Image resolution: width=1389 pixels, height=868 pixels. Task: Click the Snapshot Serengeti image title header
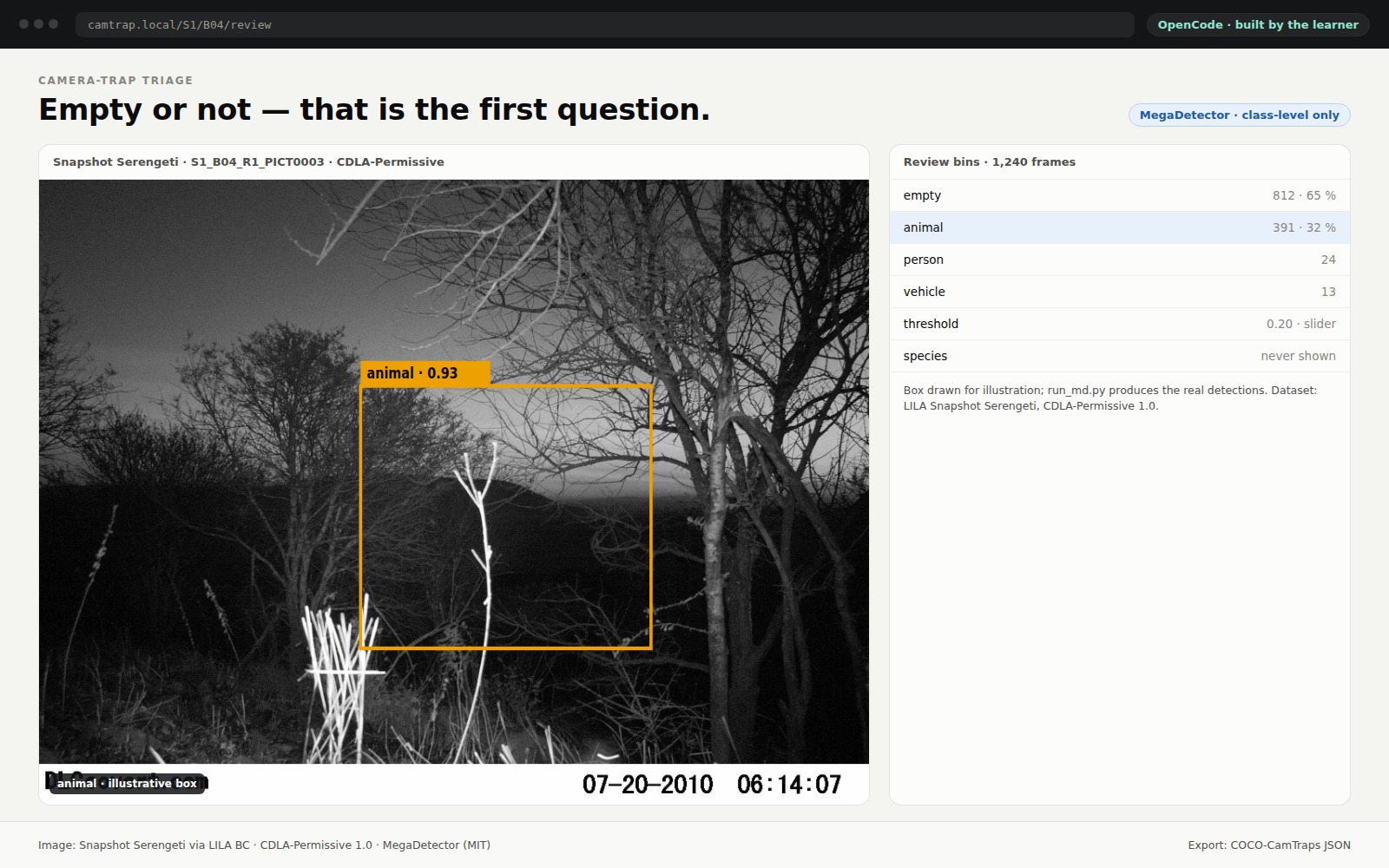(248, 161)
